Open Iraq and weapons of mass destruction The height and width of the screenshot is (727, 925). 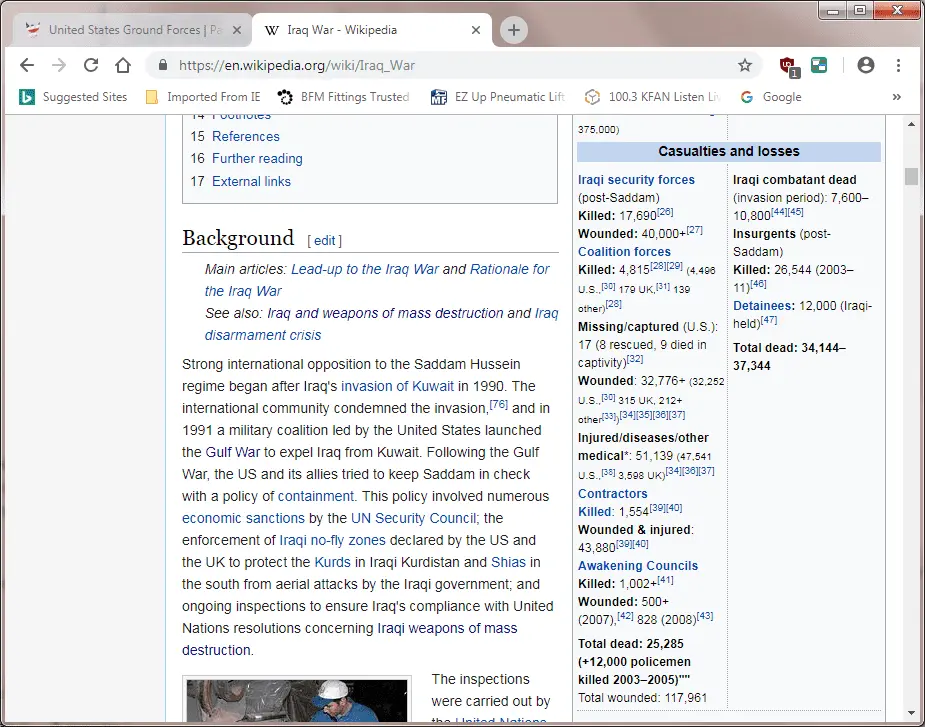click(385, 313)
